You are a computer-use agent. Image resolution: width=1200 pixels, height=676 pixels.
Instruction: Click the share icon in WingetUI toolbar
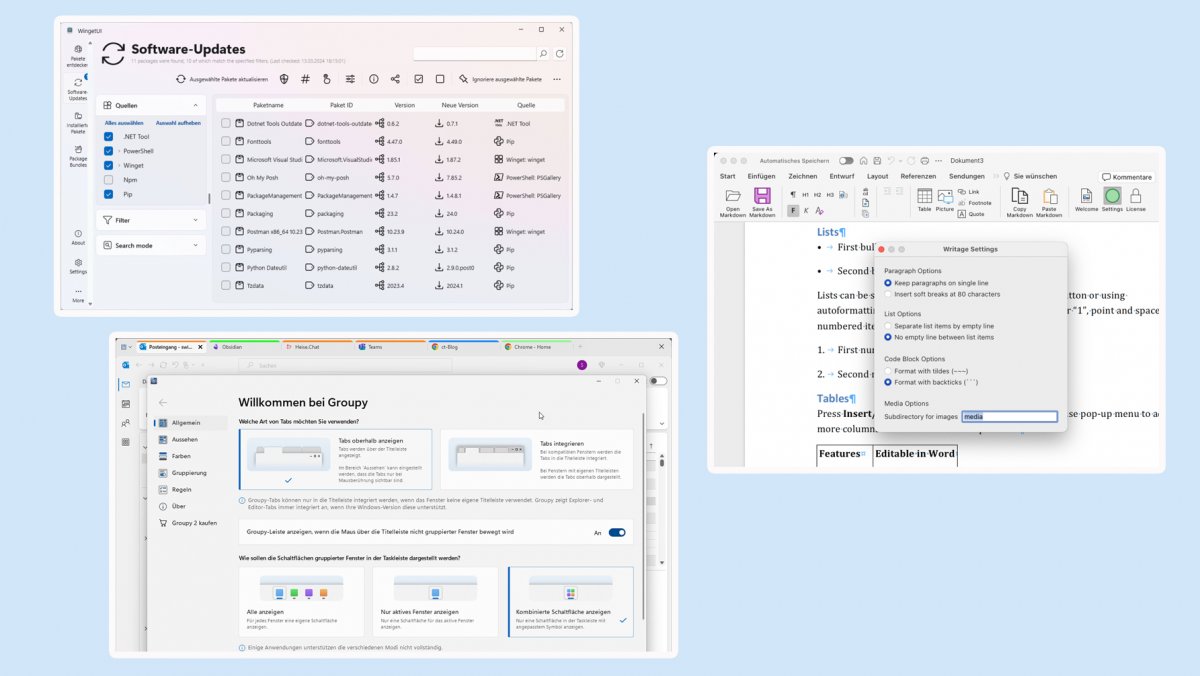395,79
